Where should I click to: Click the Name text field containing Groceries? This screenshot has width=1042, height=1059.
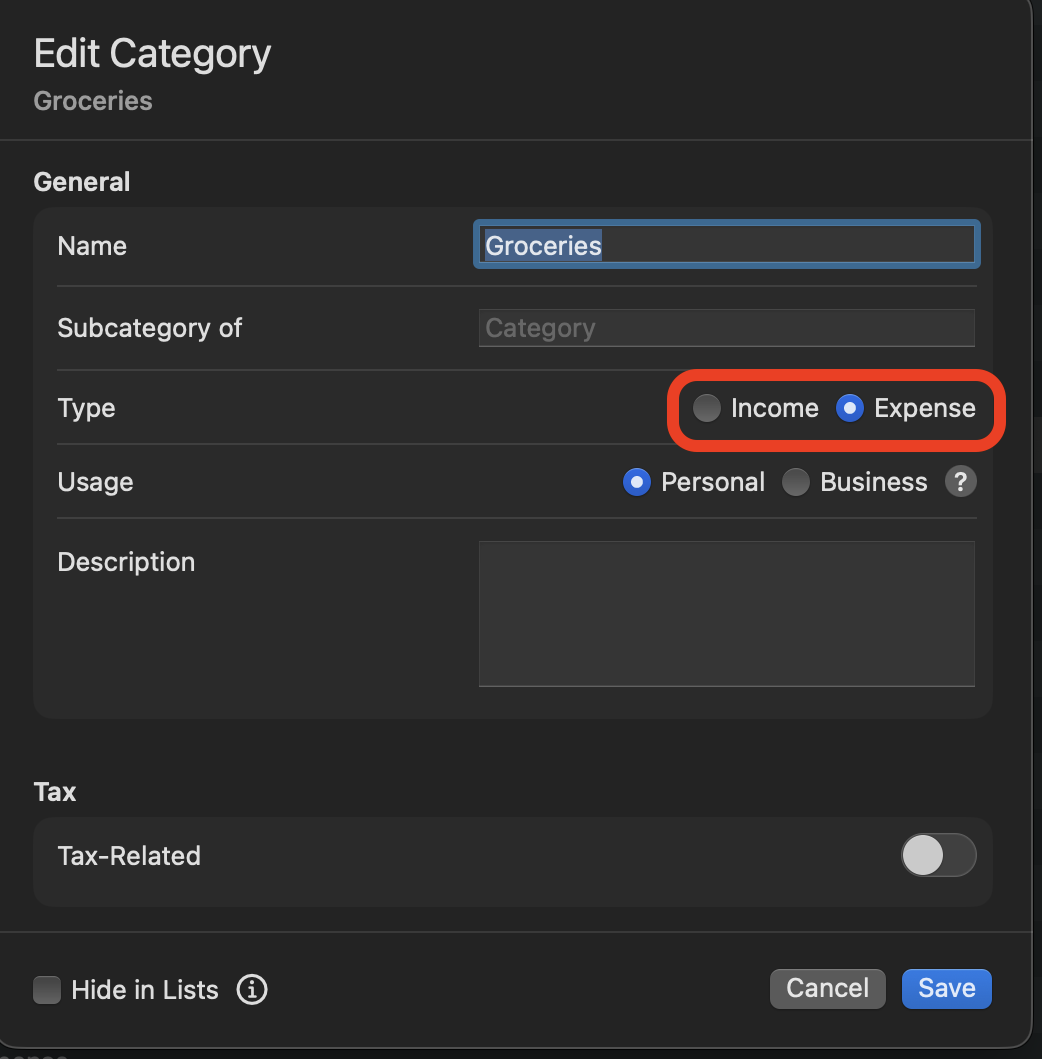pos(726,246)
